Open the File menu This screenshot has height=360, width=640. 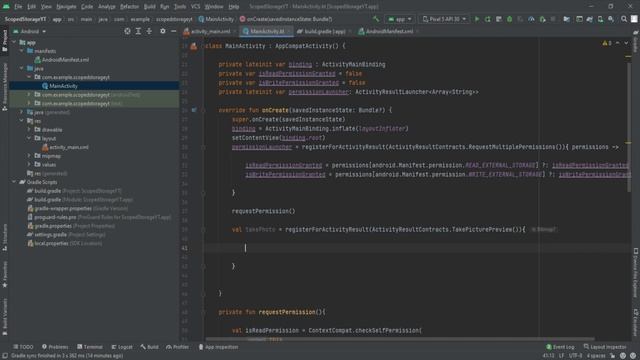coord(18,7)
